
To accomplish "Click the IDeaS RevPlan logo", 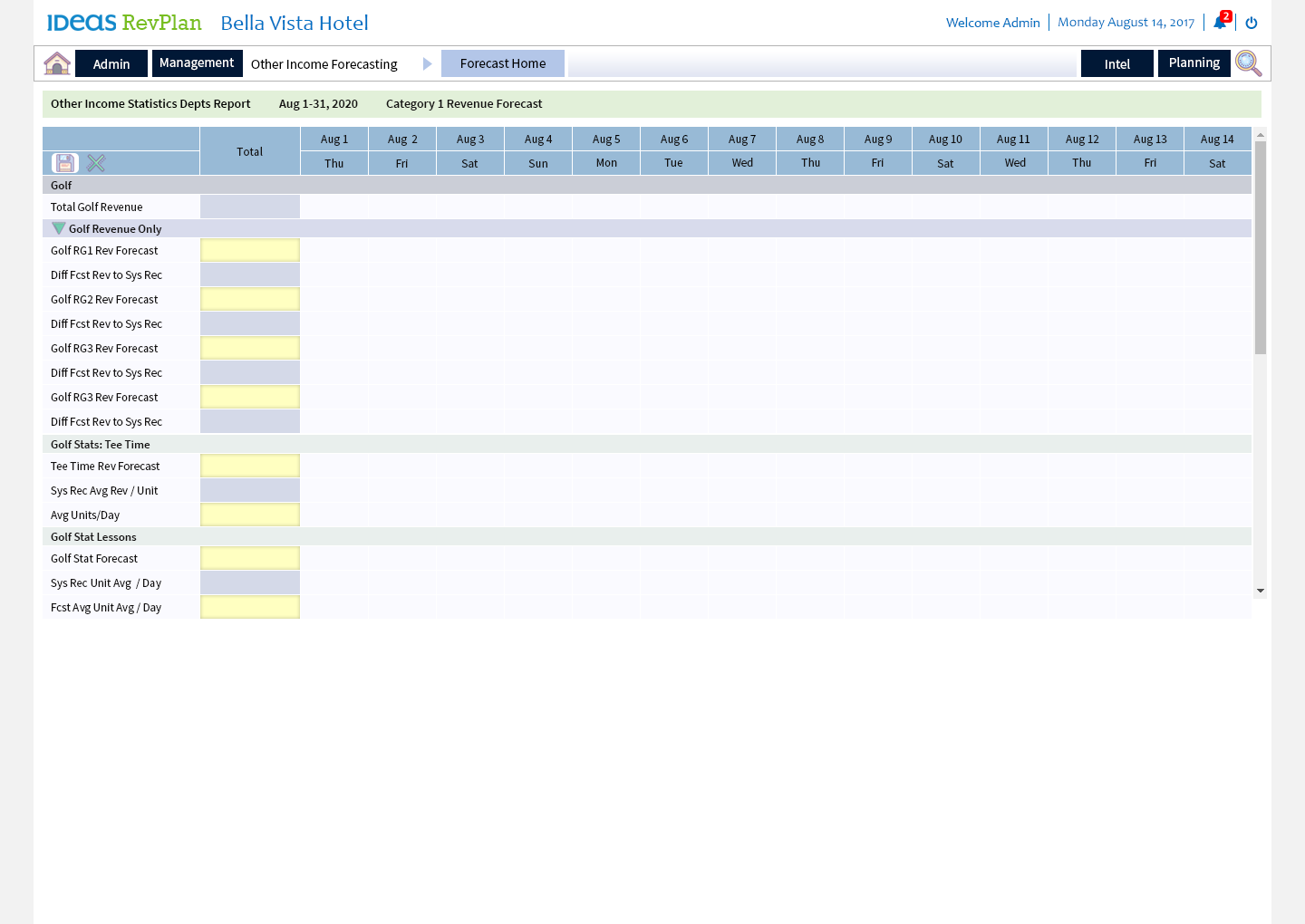I will [x=124, y=23].
